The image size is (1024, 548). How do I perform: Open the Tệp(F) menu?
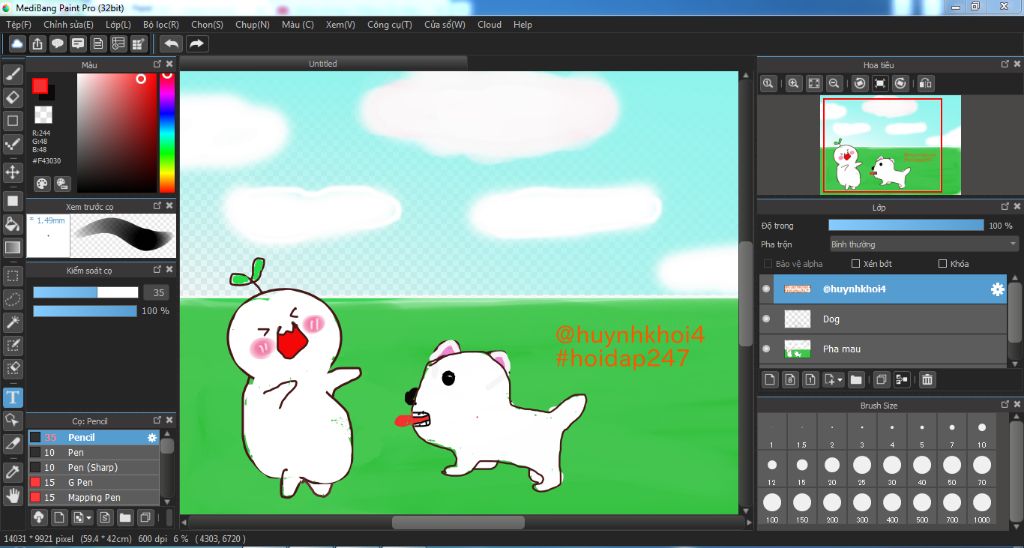click(18, 24)
